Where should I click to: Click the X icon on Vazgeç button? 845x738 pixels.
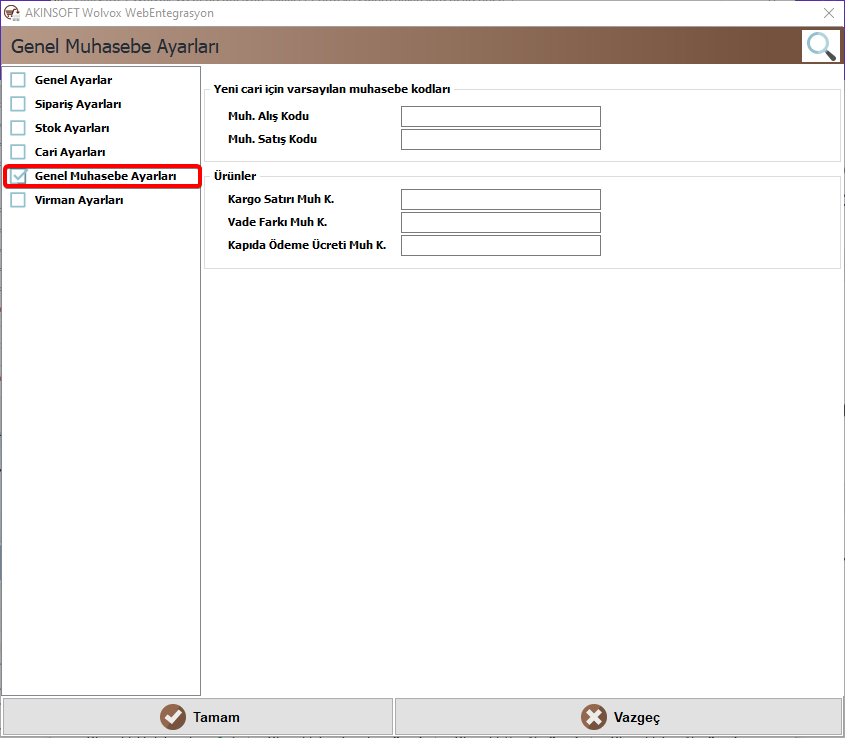tap(594, 717)
